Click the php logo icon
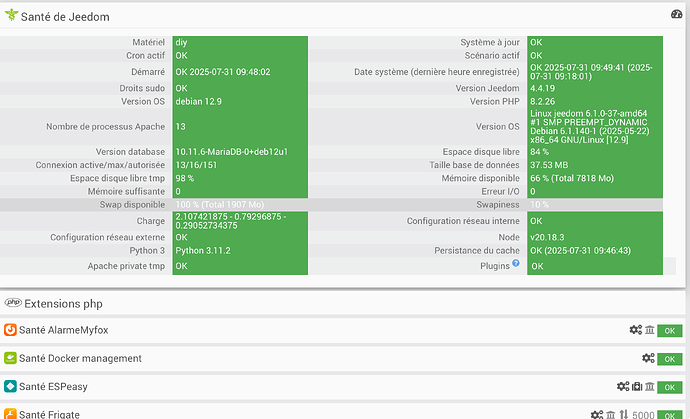 [x=13, y=302]
